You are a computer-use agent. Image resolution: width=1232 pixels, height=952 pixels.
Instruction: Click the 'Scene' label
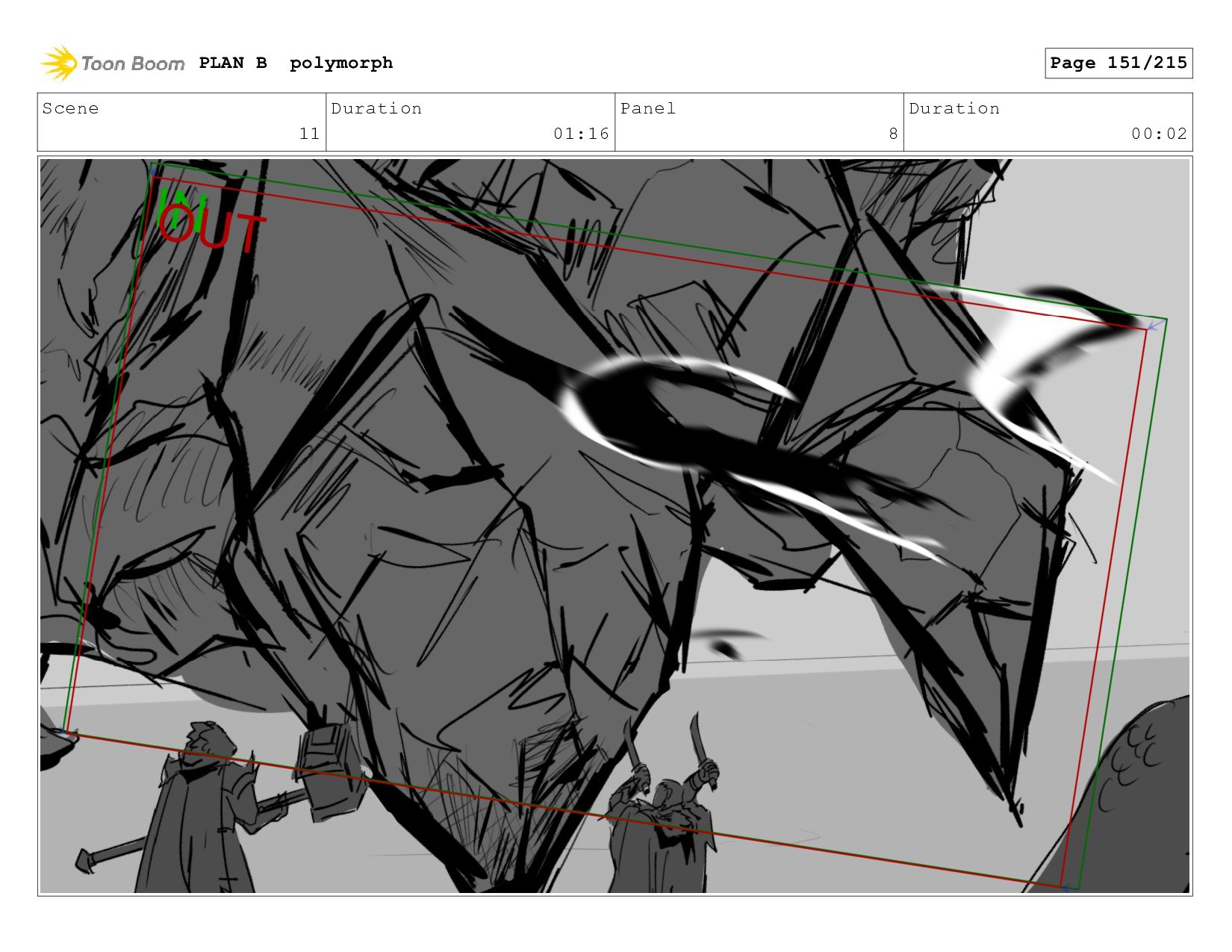pyautogui.click(x=70, y=108)
